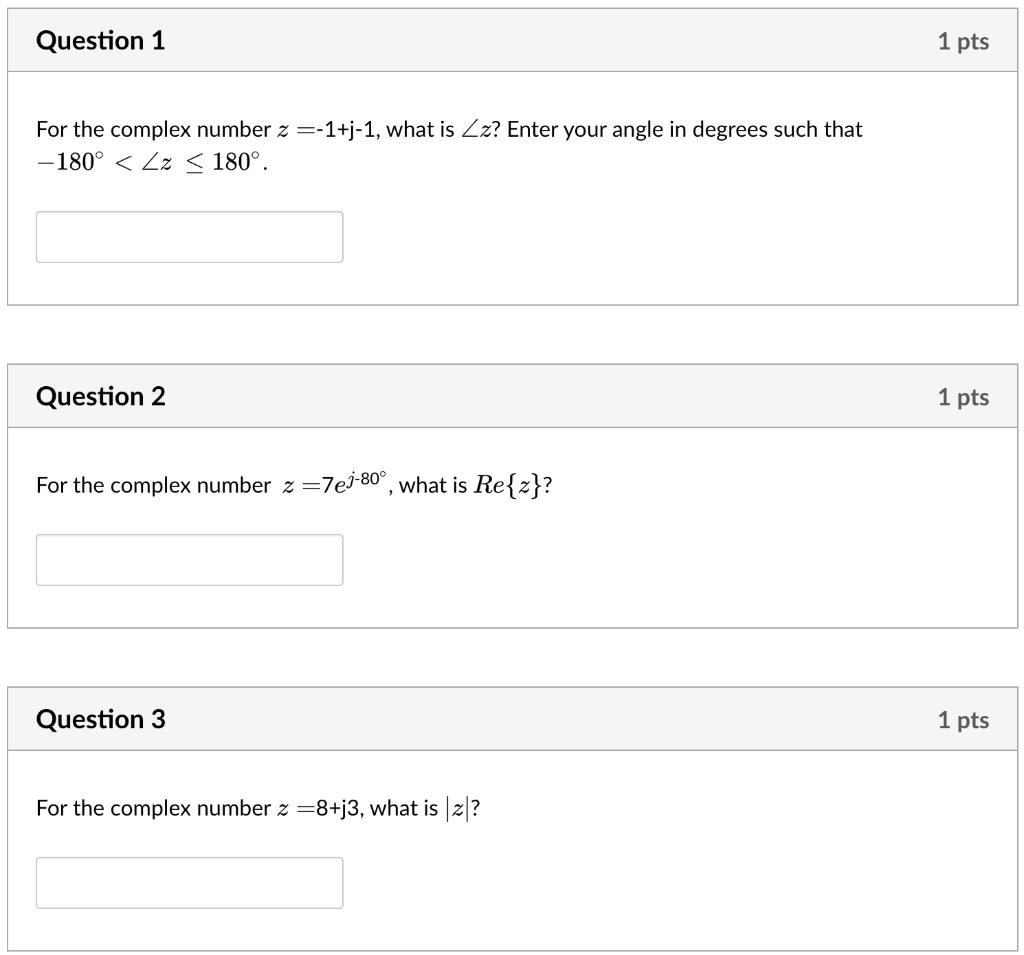The width and height of the screenshot is (1024, 955).
Task: Select the Question 1 header
Action: [100, 40]
